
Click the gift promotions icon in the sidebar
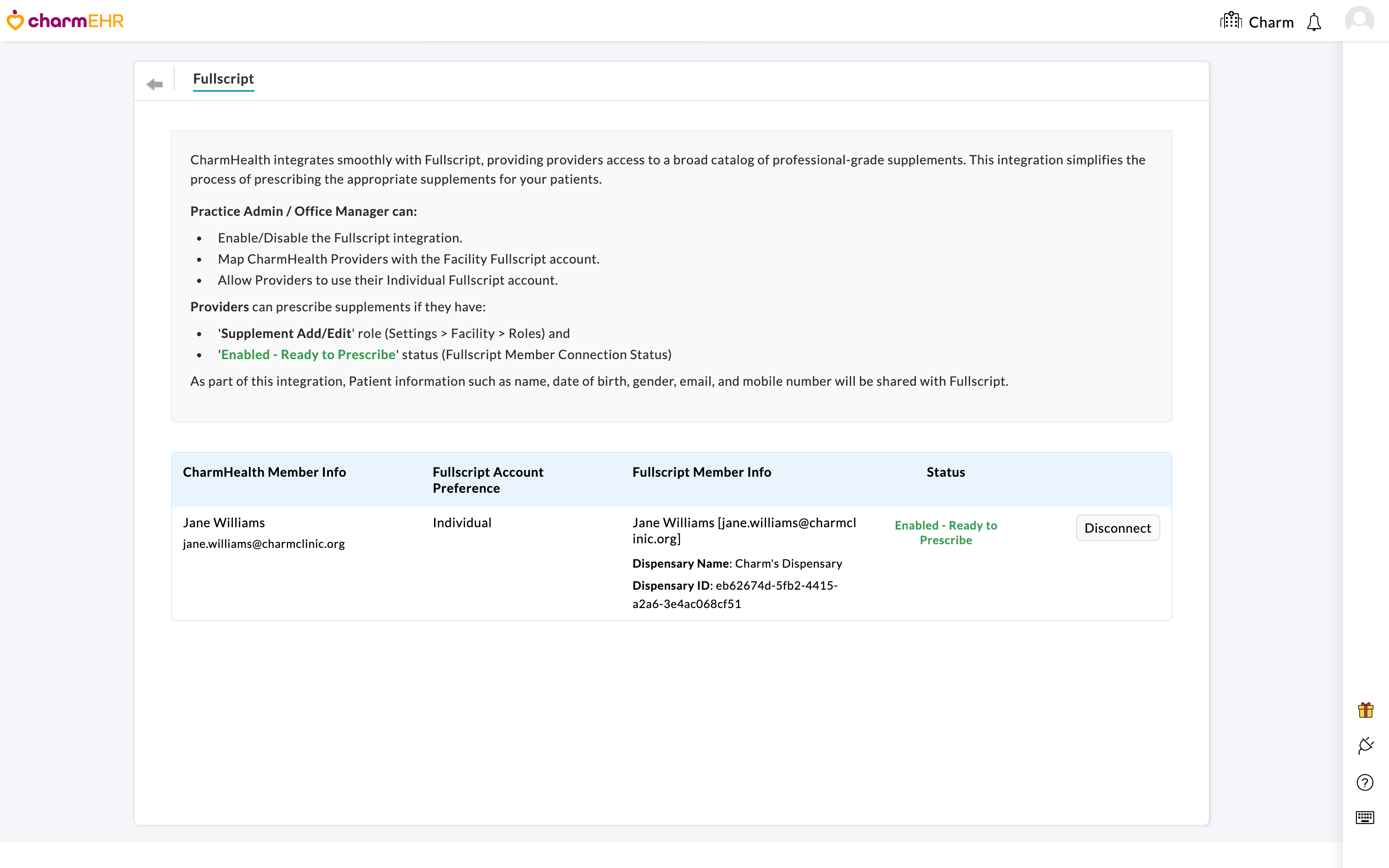[x=1365, y=710]
